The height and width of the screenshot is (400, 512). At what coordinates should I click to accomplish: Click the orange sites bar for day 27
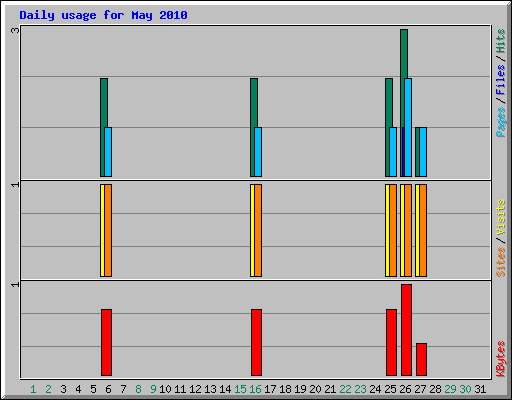(x=423, y=230)
